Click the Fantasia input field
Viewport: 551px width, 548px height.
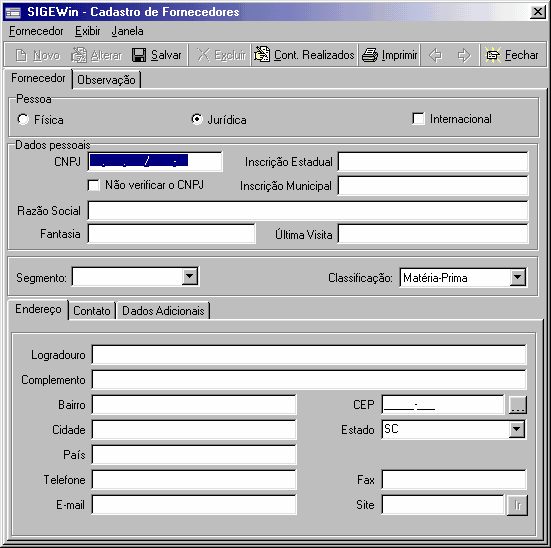coord(171,234)
